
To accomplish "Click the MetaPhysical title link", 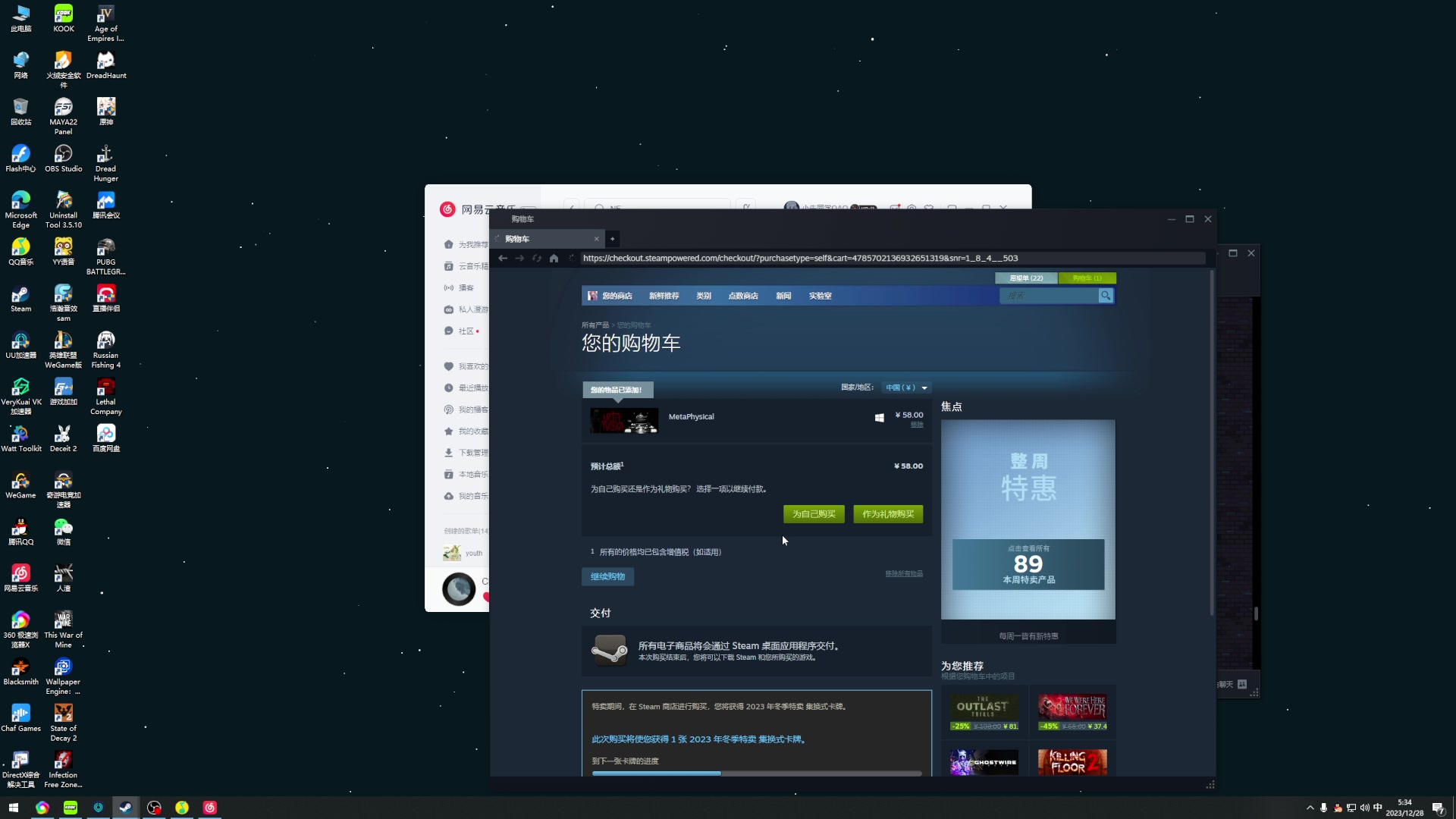I will click(692, 416).
